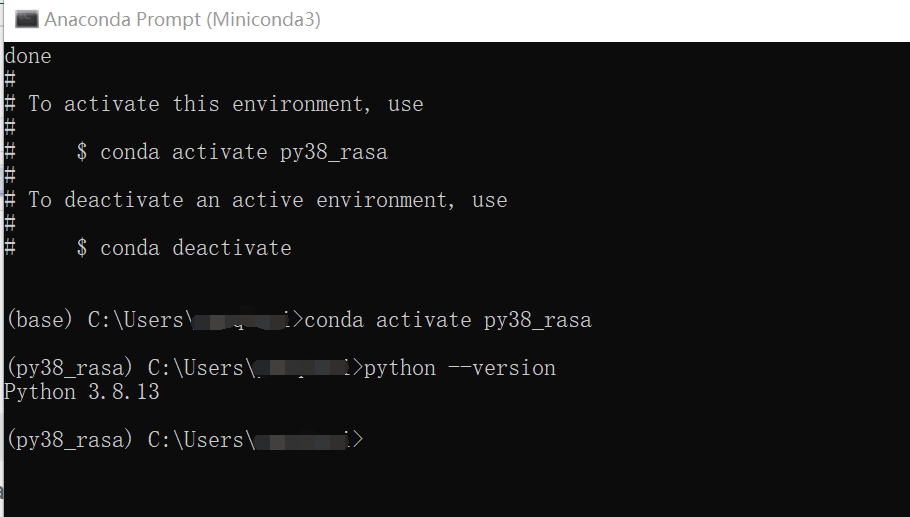Viewport: 910px width, 517px height.
Task: Click the typed "conda activate py38_rasa" command
Action: [x=448, y=320]
